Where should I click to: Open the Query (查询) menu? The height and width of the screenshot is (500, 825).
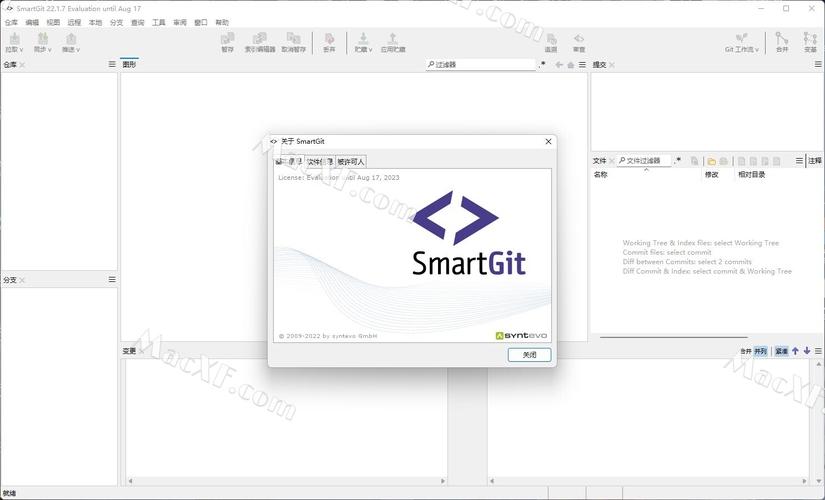click(137, 23)
